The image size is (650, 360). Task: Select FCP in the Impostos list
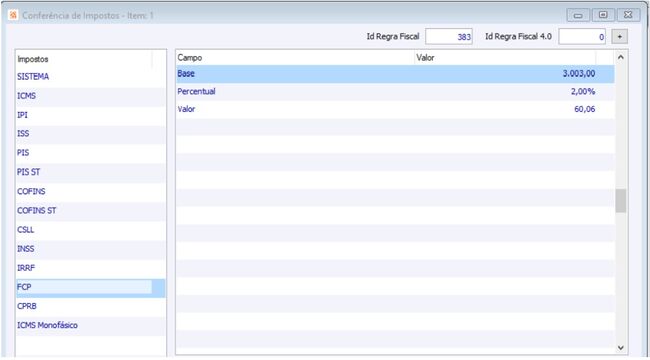click(90, 287)
